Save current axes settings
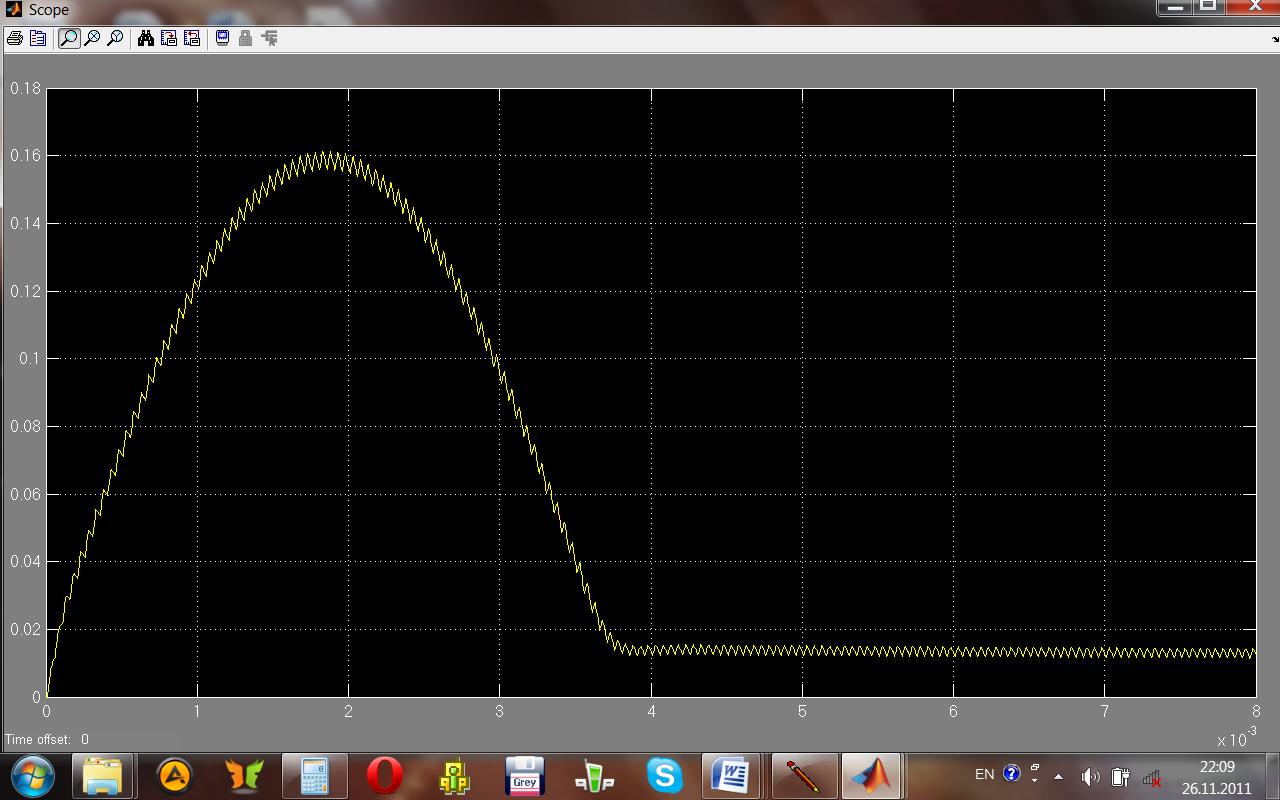1280x800 pixels. point(168,39)
